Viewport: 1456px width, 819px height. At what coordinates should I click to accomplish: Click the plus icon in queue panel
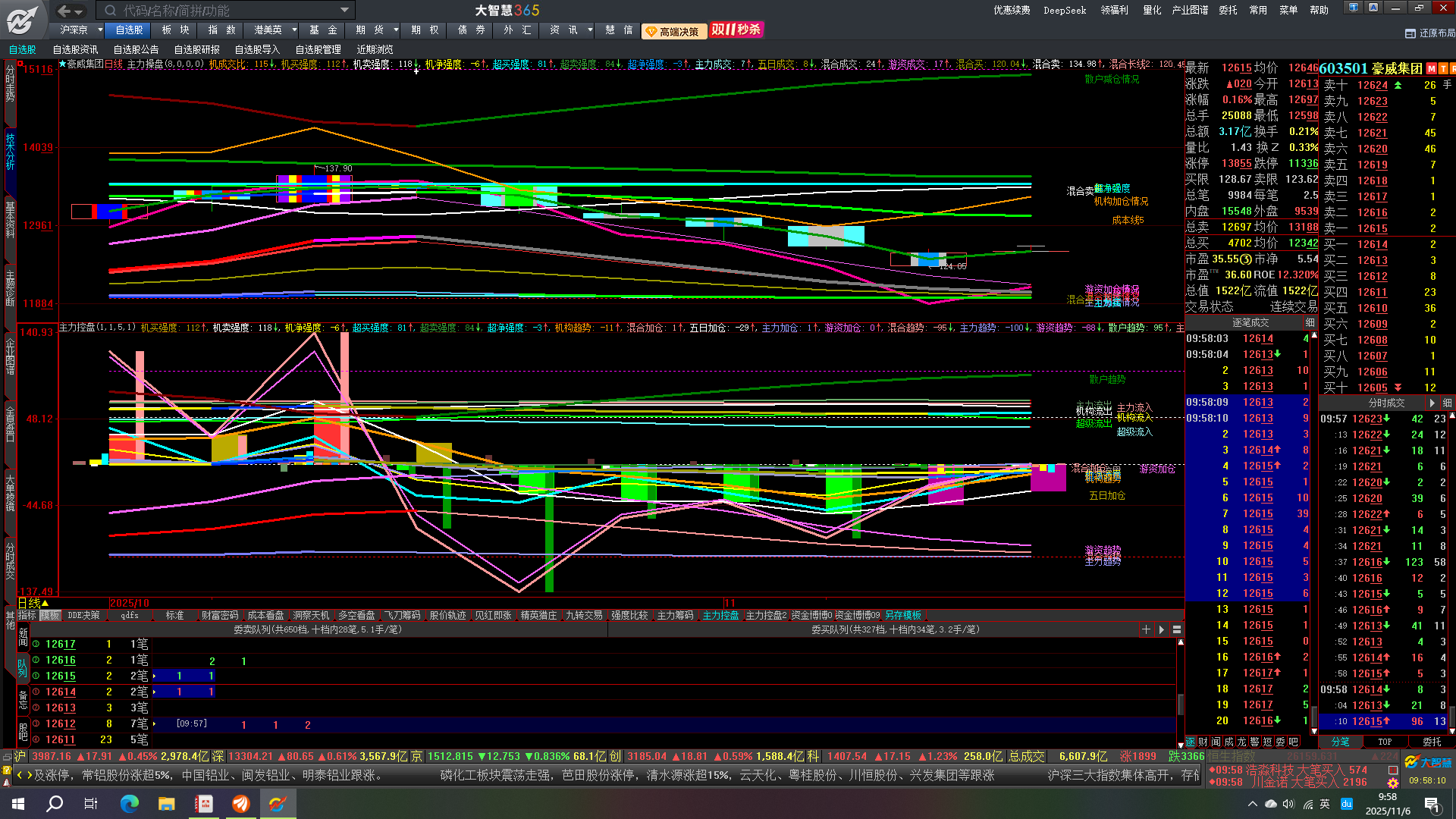point(1146,629)
